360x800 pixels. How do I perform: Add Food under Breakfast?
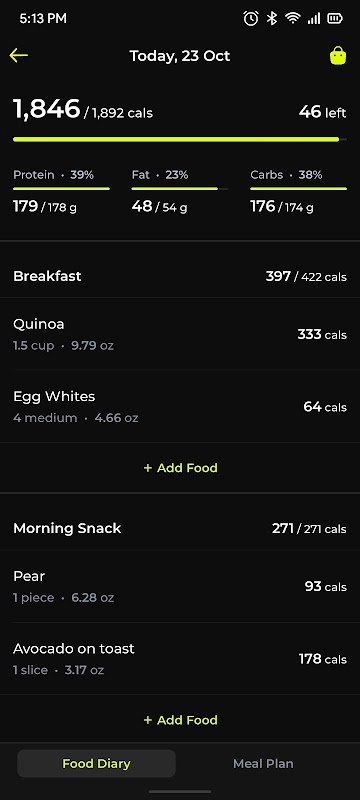tap(181, 468)
